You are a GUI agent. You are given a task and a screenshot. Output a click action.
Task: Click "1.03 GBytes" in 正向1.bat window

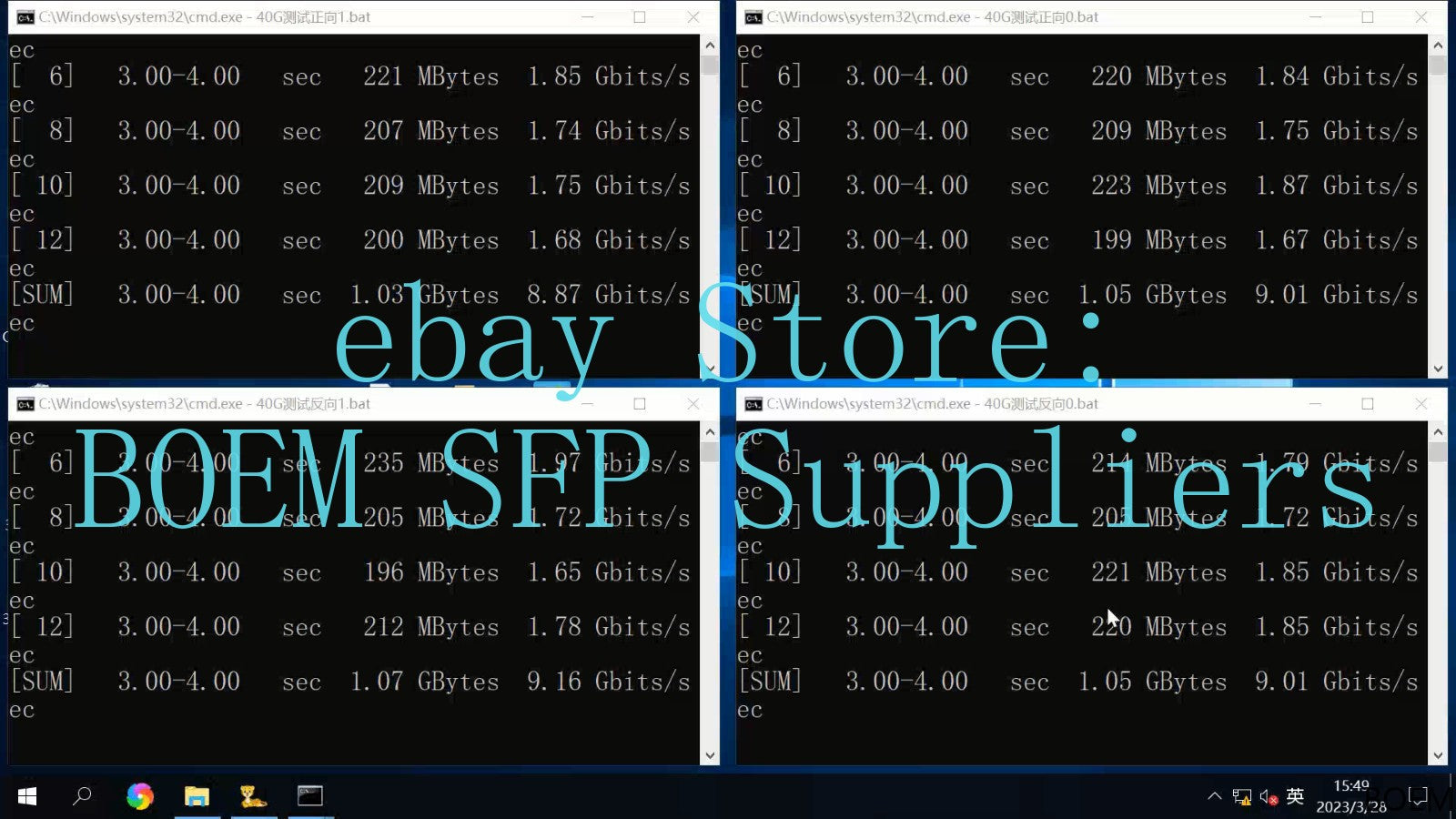(424, 295)
